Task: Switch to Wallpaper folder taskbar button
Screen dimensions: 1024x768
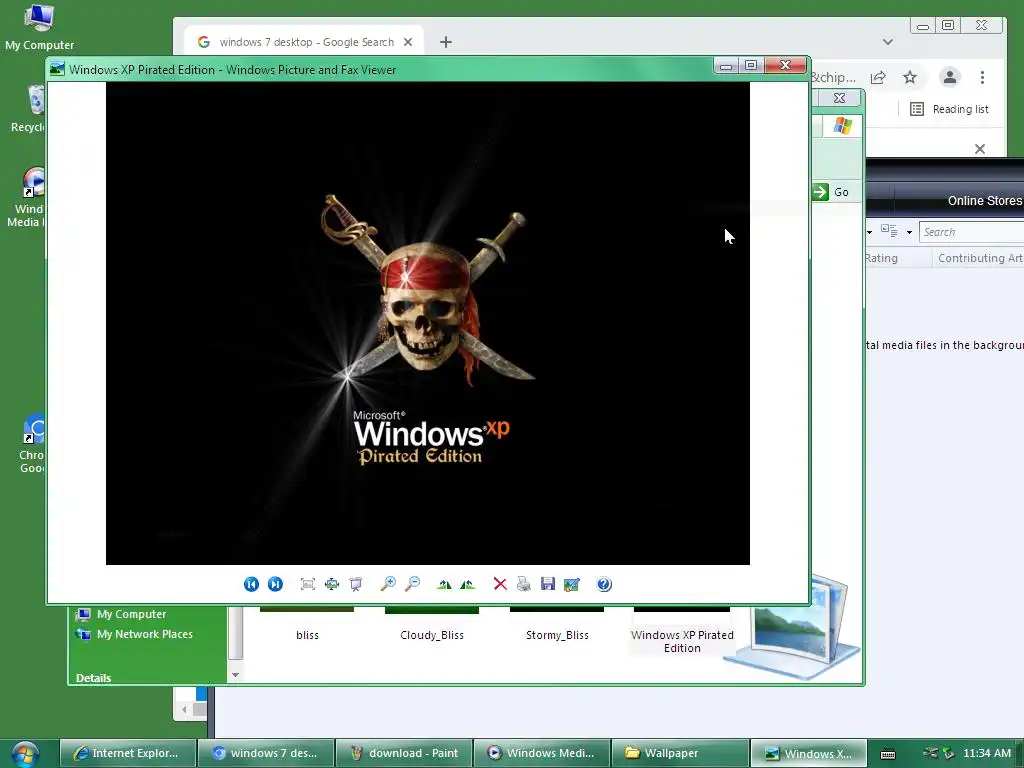Action: point(682,753)
